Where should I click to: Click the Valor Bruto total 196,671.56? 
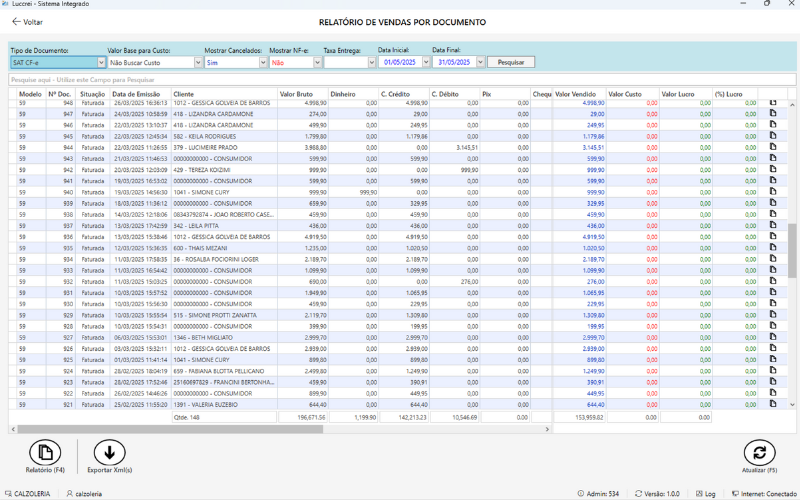pyautogui.click(x=303, y=417)
